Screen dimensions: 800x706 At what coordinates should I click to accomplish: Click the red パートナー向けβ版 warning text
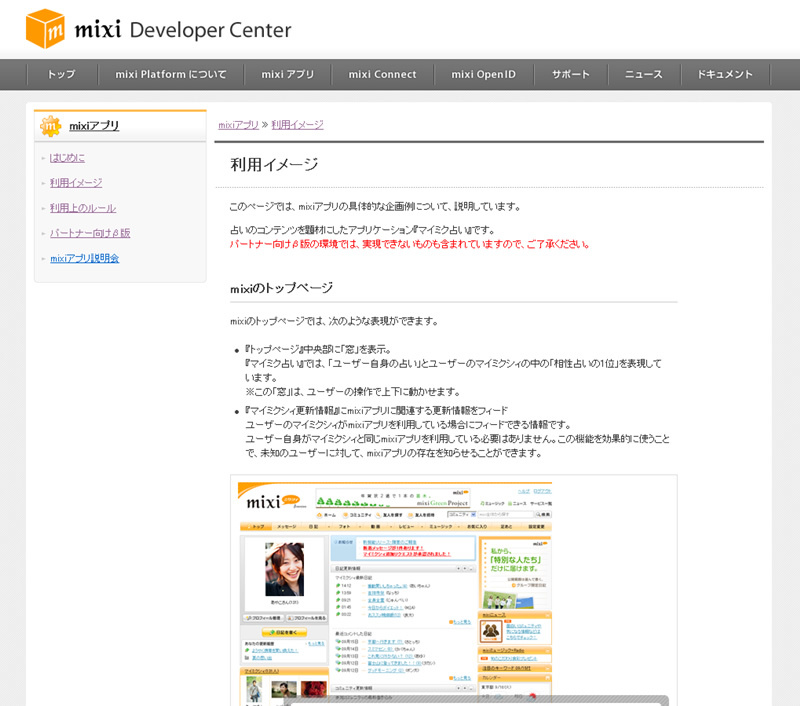tap(409, 244)
